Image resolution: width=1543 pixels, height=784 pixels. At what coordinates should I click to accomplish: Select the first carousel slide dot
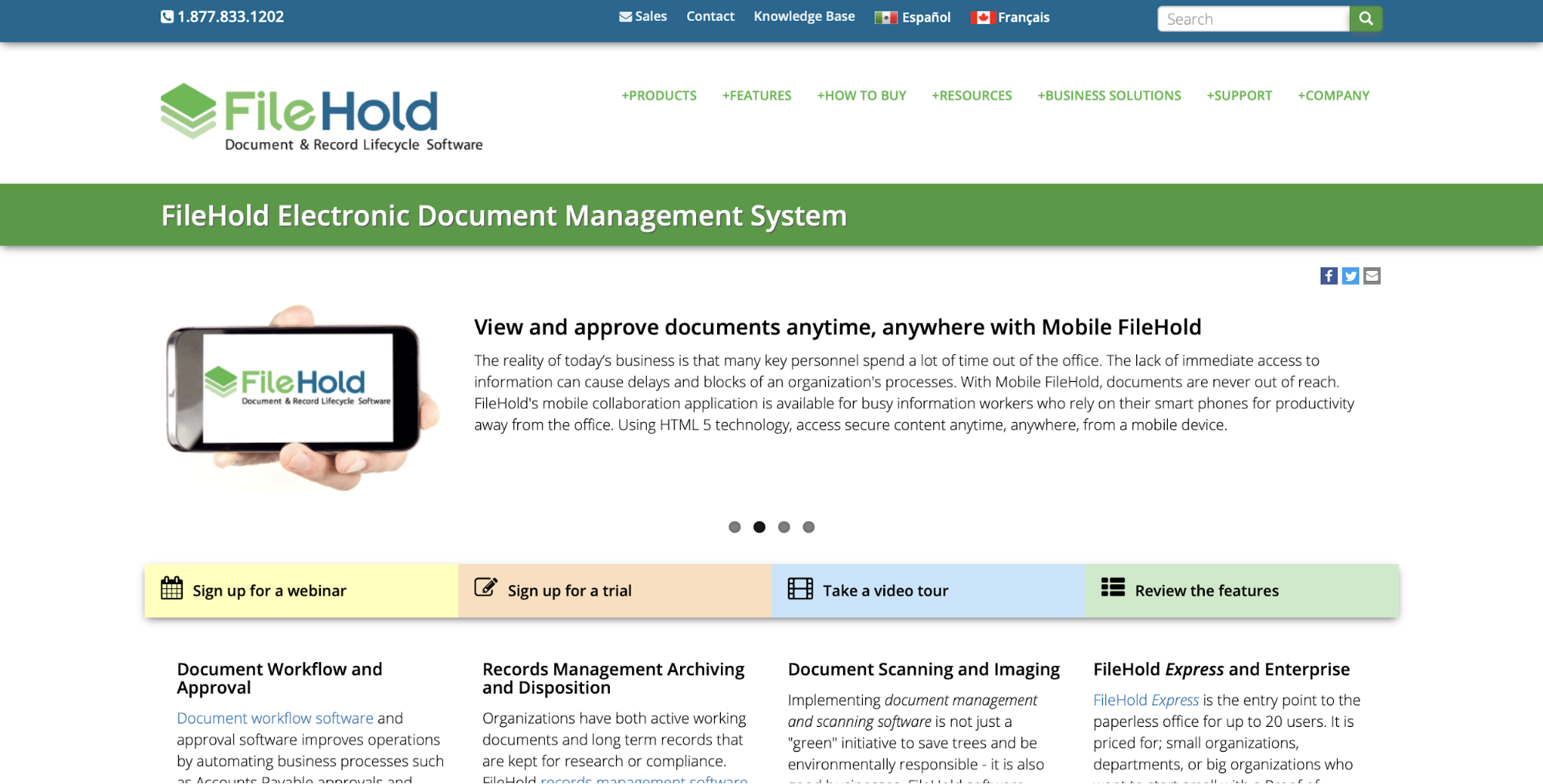[735, 527]
